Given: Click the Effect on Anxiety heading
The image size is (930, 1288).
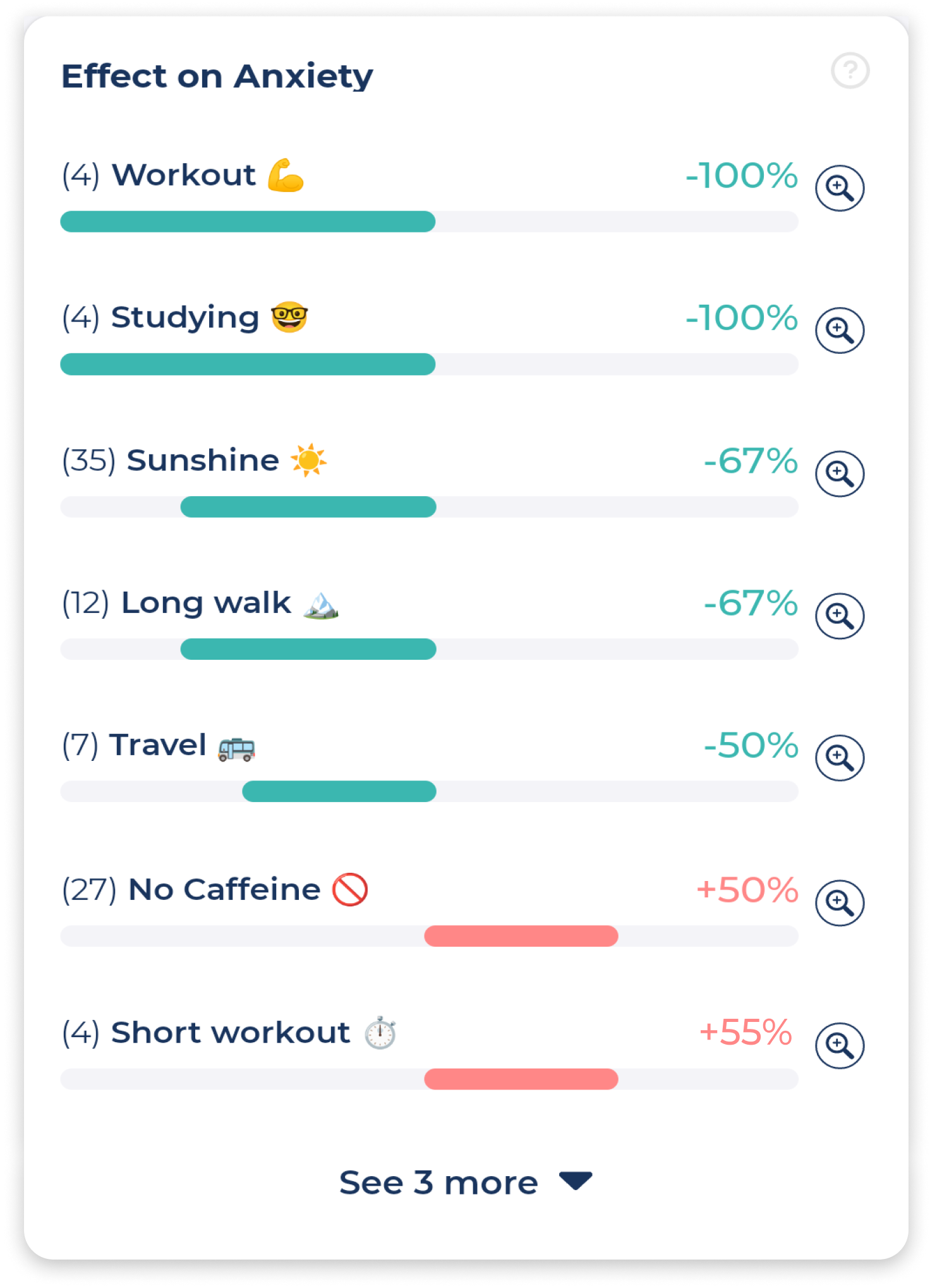Looking at the screenshot, I should tap(217, 76).
